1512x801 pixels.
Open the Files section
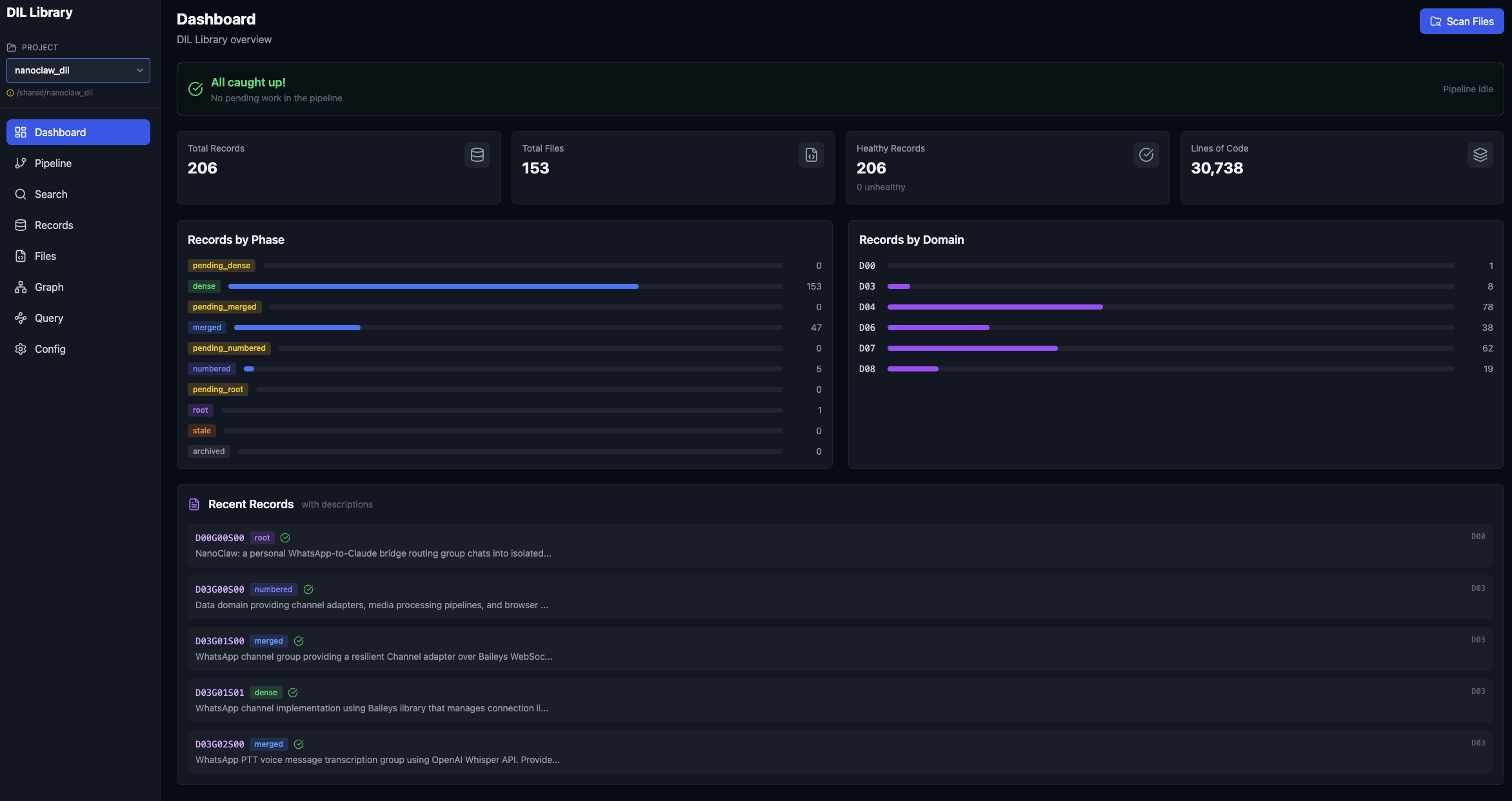pos(45,256)
